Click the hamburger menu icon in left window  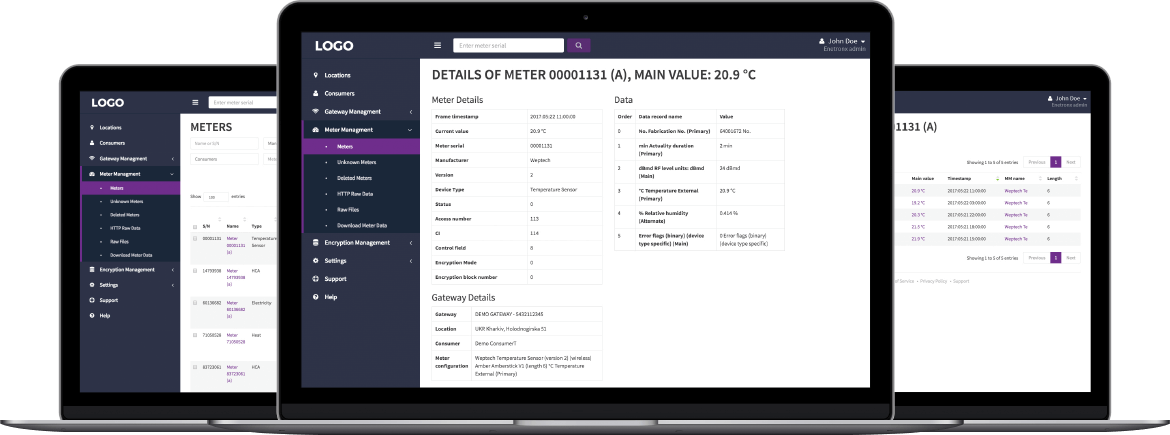coord(195,102)
